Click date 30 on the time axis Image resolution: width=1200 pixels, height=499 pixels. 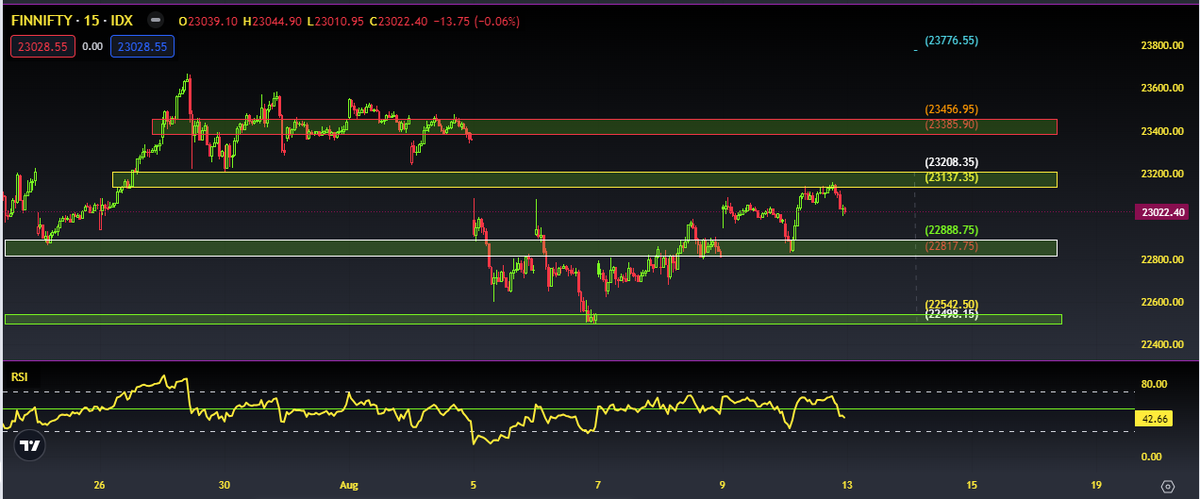225,485
